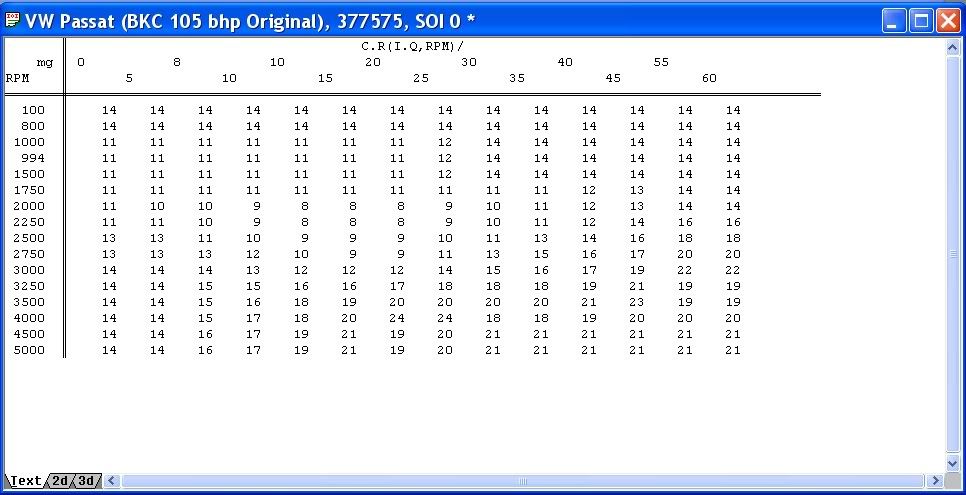Select the 3250 RPM row label
This screenshot has height=495, width=966.
point(30,287)
